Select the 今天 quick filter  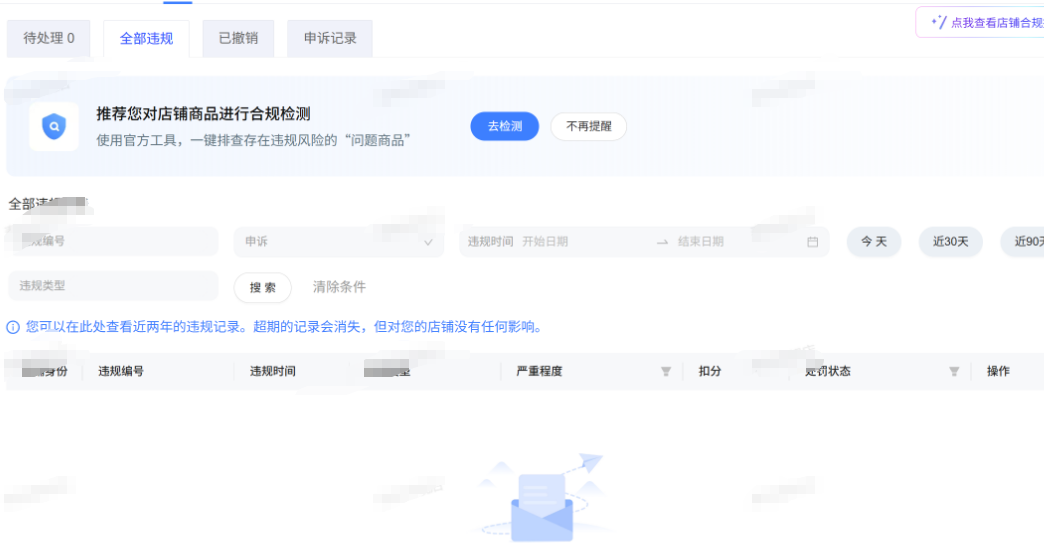[x=874, y=242]
